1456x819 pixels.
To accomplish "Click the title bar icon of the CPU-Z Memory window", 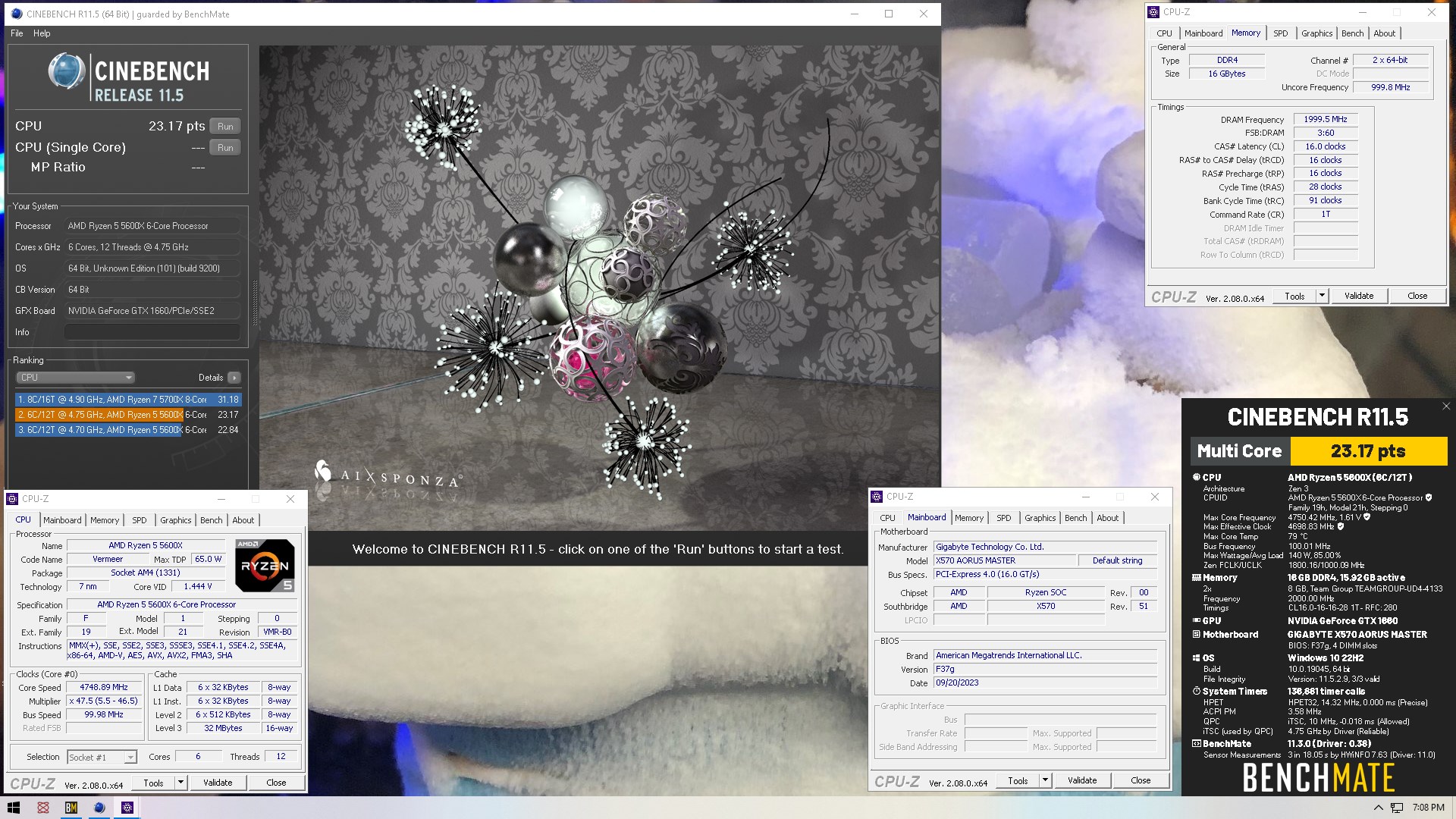I will click(1153, 12).
